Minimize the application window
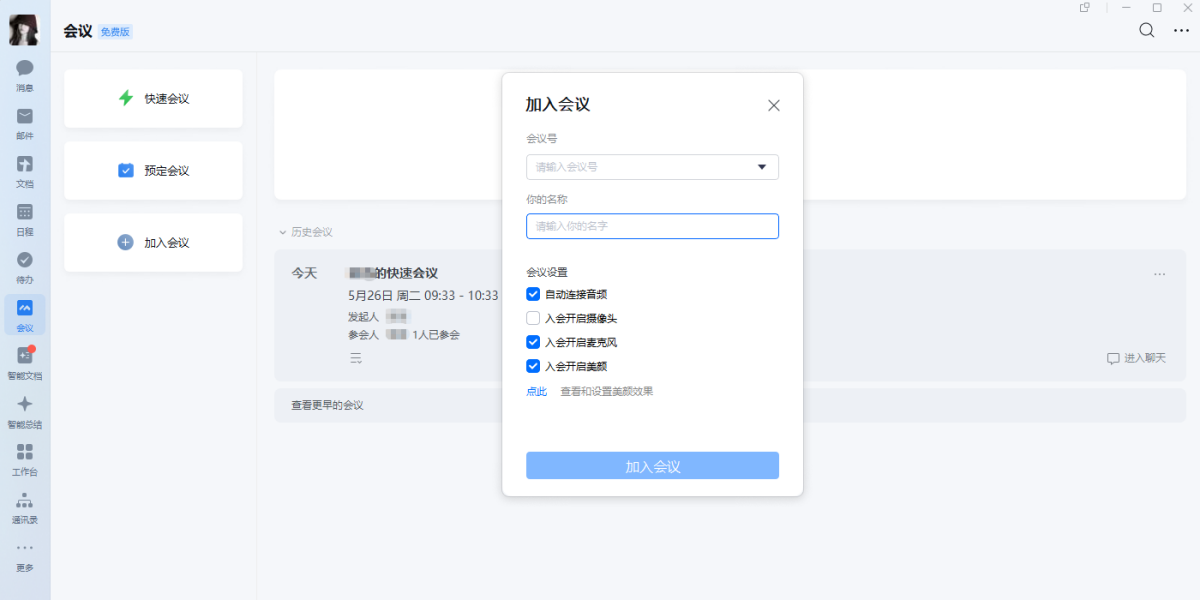1200x600 pixels. [1126, 7]
